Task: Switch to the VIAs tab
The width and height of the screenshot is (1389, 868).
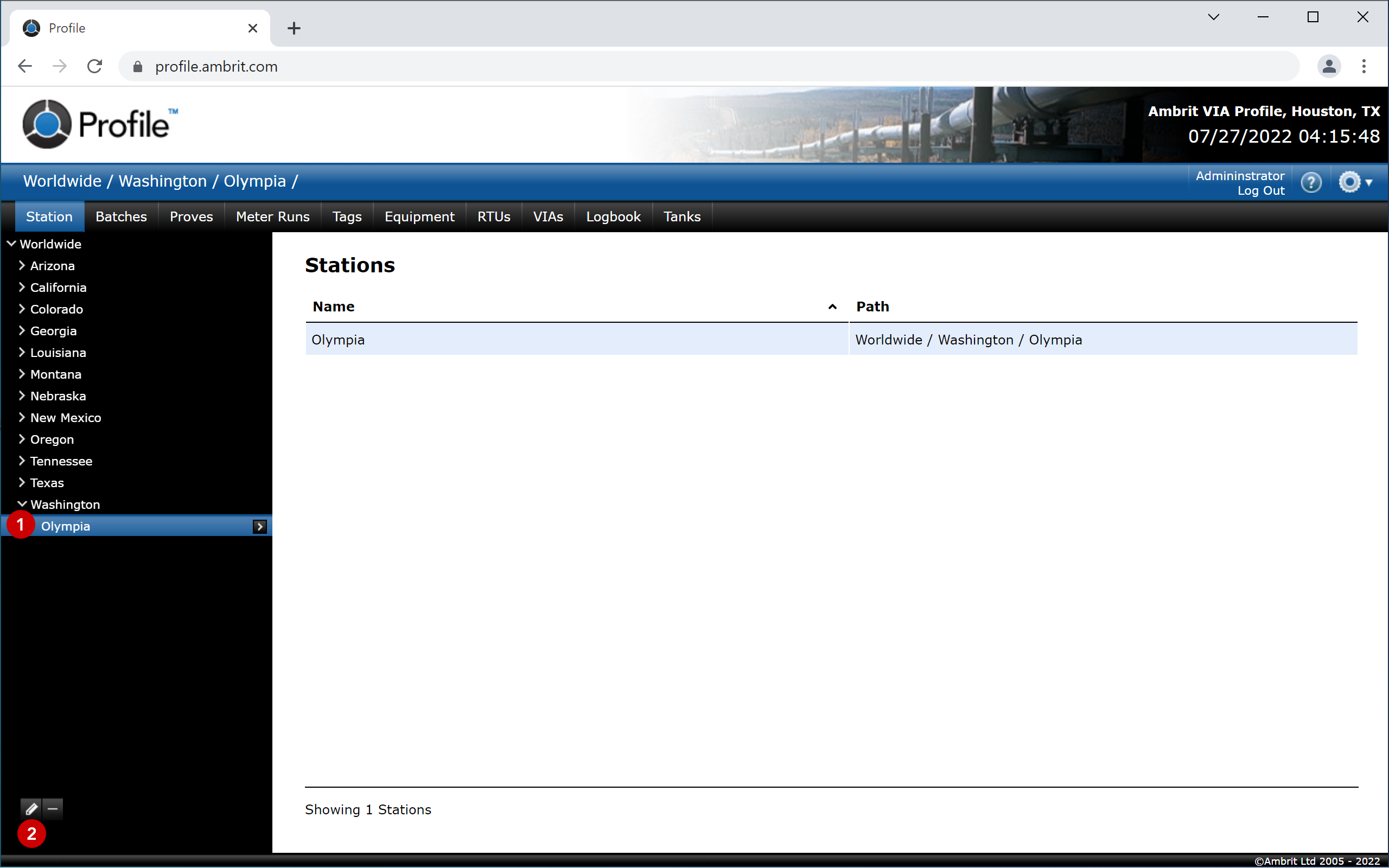Action: pyautogui.click(x=548, y=216)
